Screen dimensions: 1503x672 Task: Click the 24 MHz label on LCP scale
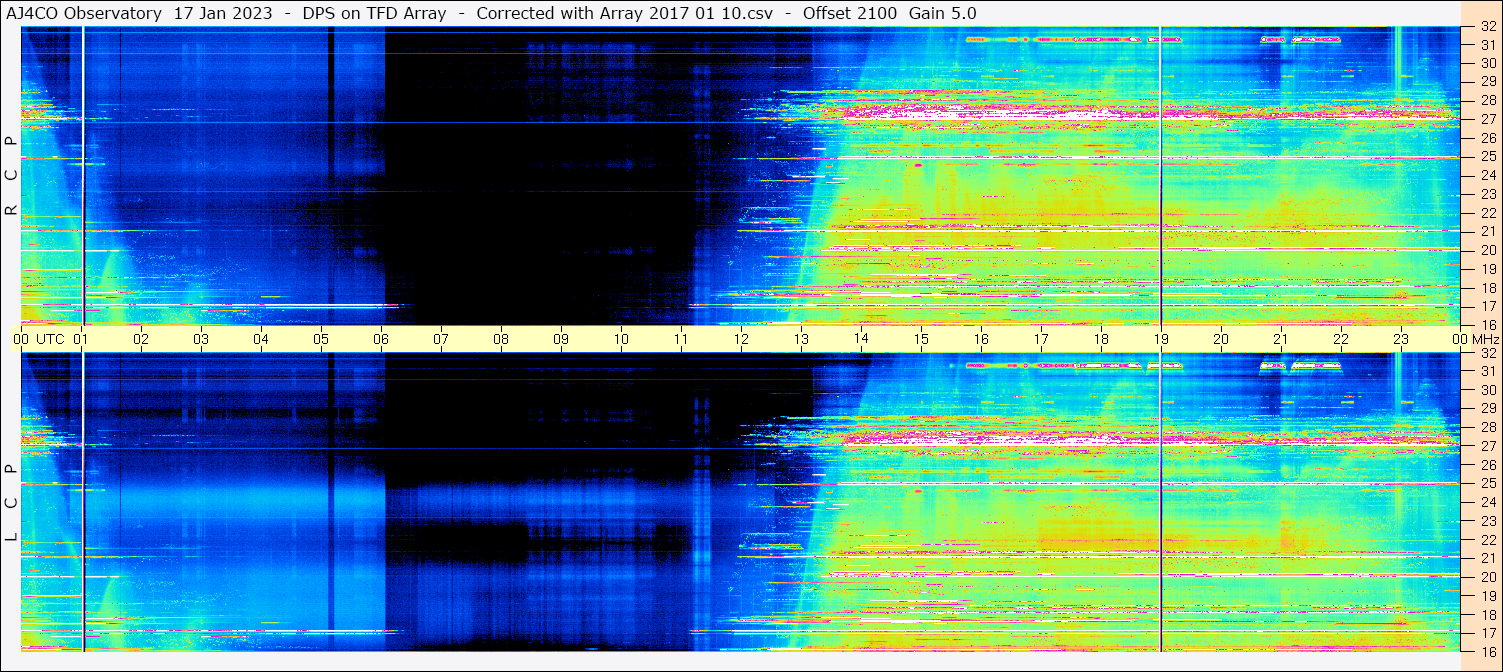tap(1487, 502)
